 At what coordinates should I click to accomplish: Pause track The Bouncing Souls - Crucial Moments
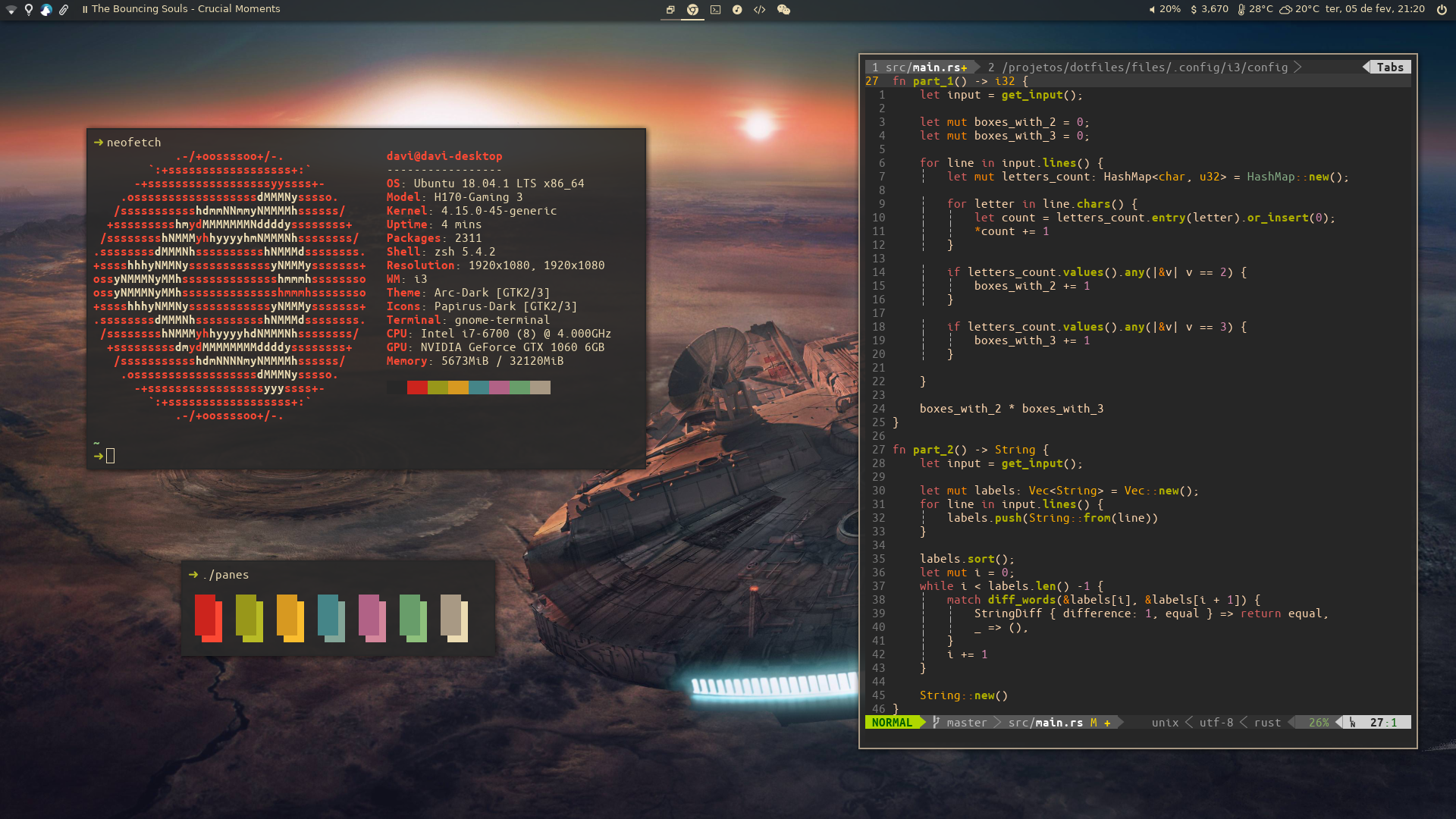(85, 9)
